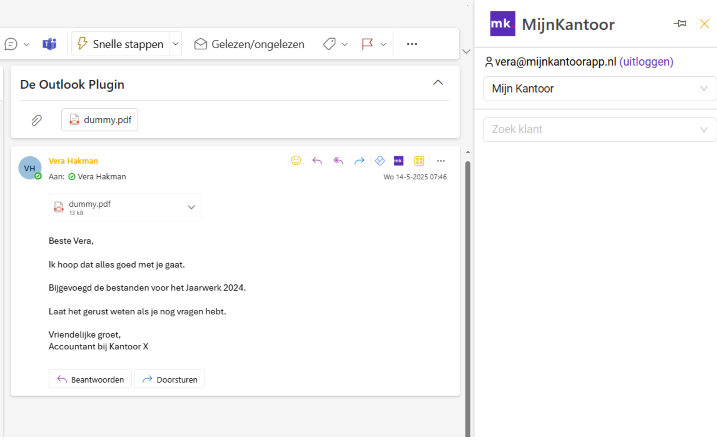Viewport: 717px width, 443px height.
Task: Click recipient Vera Hakman after Aan:
Action: pyautogui.click(x=102, y=176)
